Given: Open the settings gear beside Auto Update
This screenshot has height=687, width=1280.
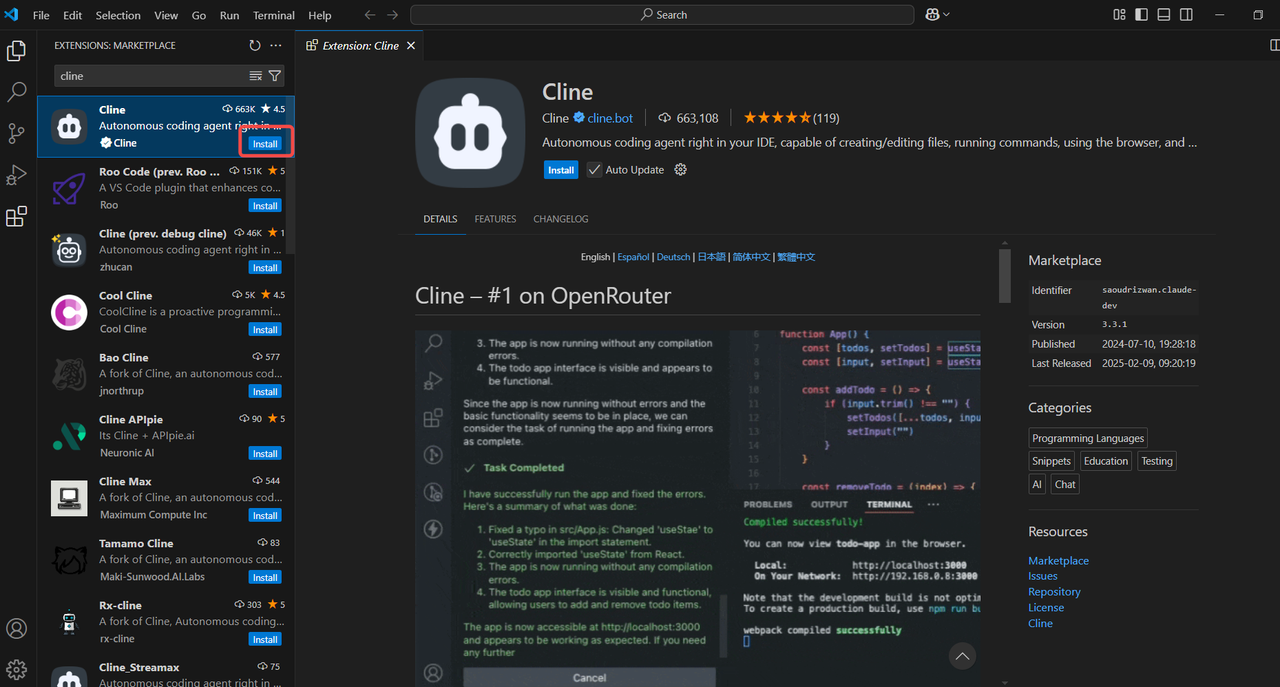Looking at the screenshot, I should (x=681, y=170).
